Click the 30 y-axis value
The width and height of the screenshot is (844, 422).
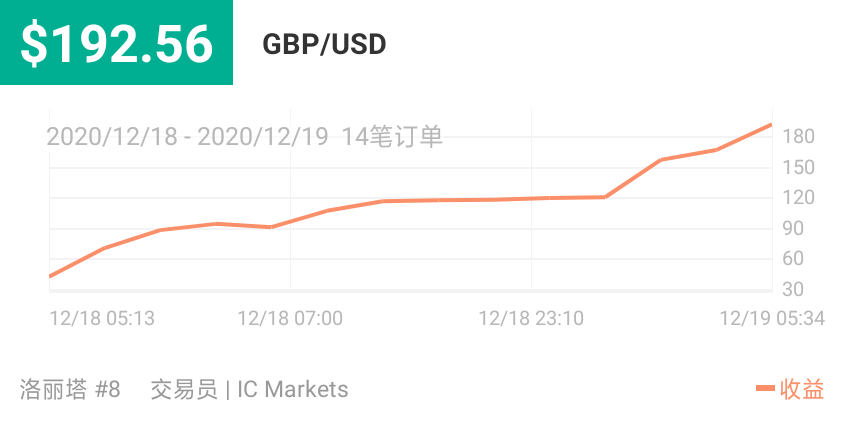(793, 289)
